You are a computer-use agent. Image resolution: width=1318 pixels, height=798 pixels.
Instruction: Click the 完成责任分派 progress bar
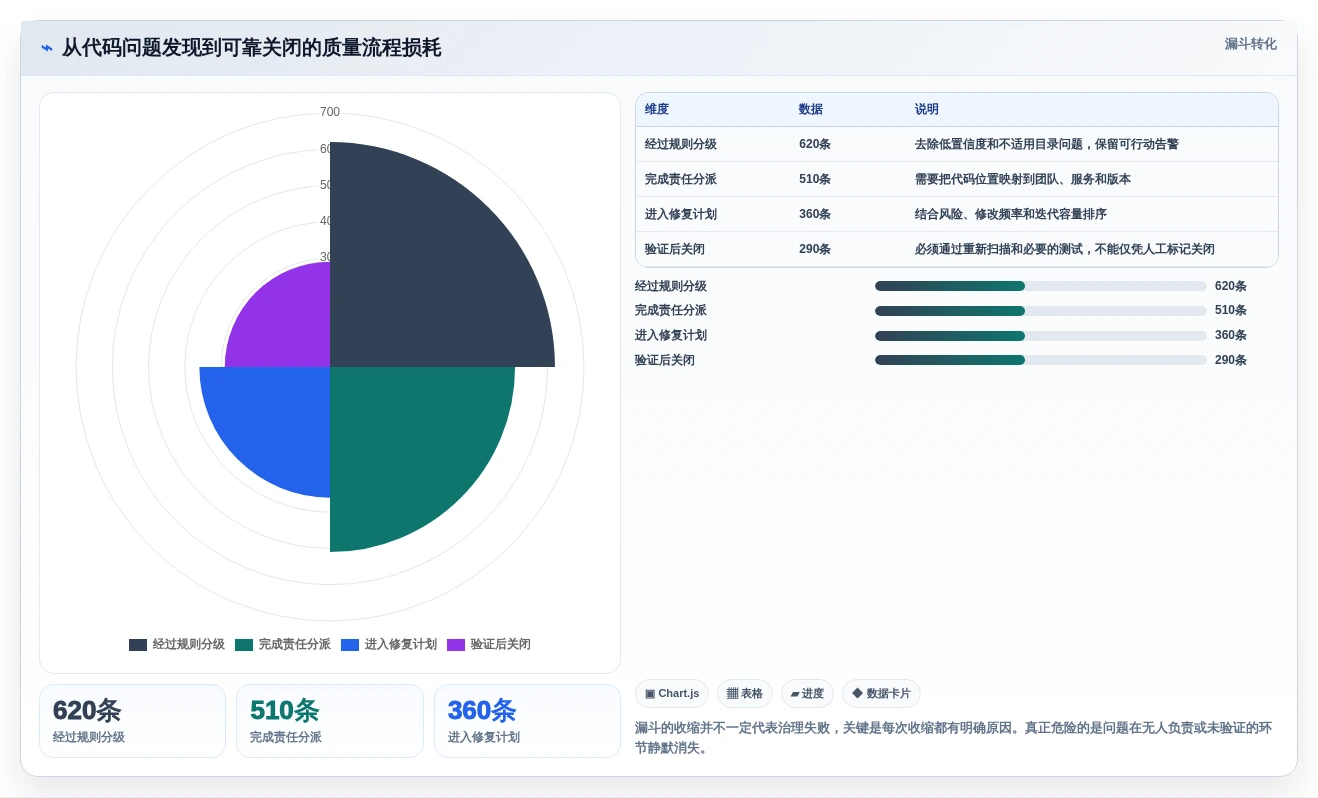[1041, 311]
